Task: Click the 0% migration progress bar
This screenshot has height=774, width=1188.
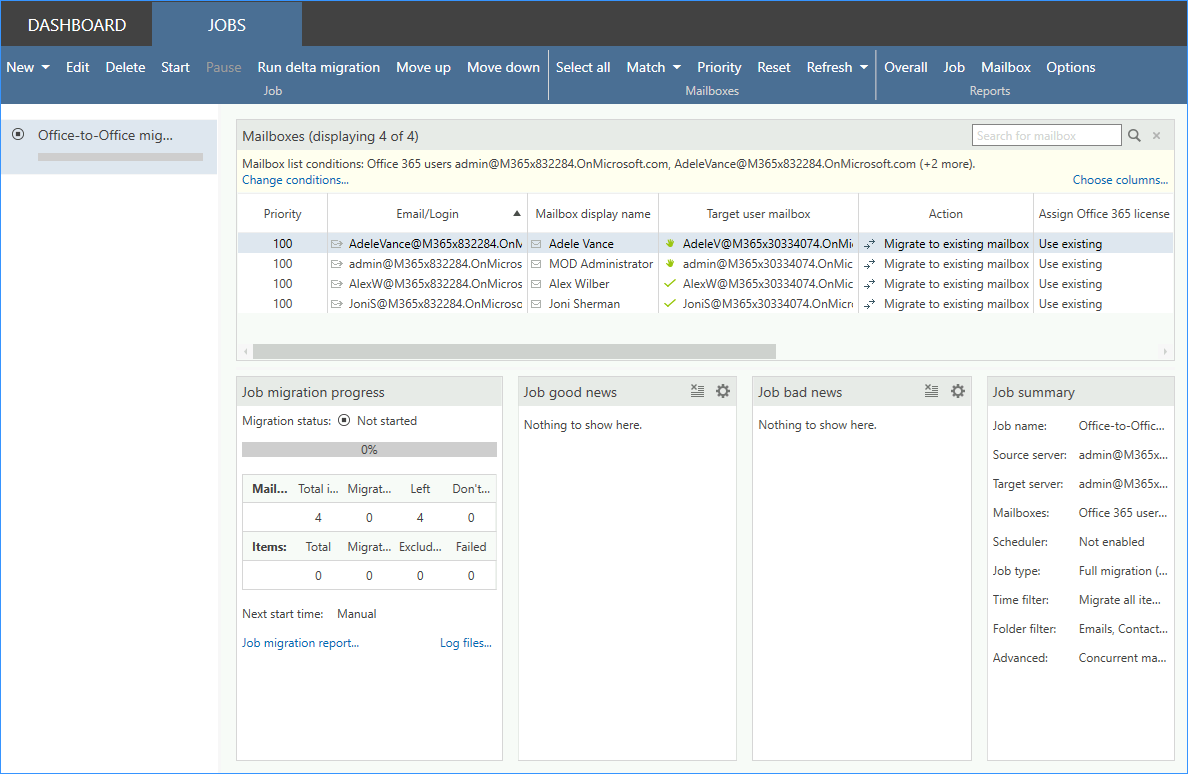Action: click(369, 450)
